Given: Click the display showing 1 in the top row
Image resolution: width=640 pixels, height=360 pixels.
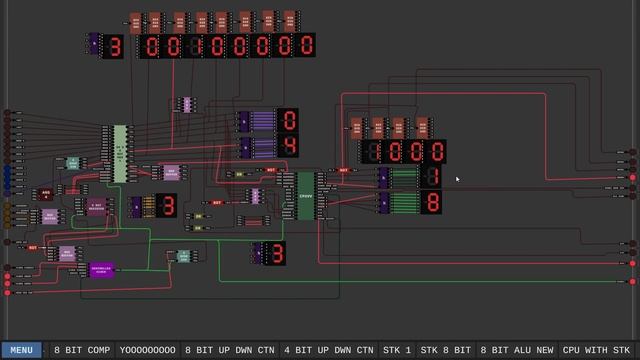Looking at the screenshot, I should [x=195, y=46].
